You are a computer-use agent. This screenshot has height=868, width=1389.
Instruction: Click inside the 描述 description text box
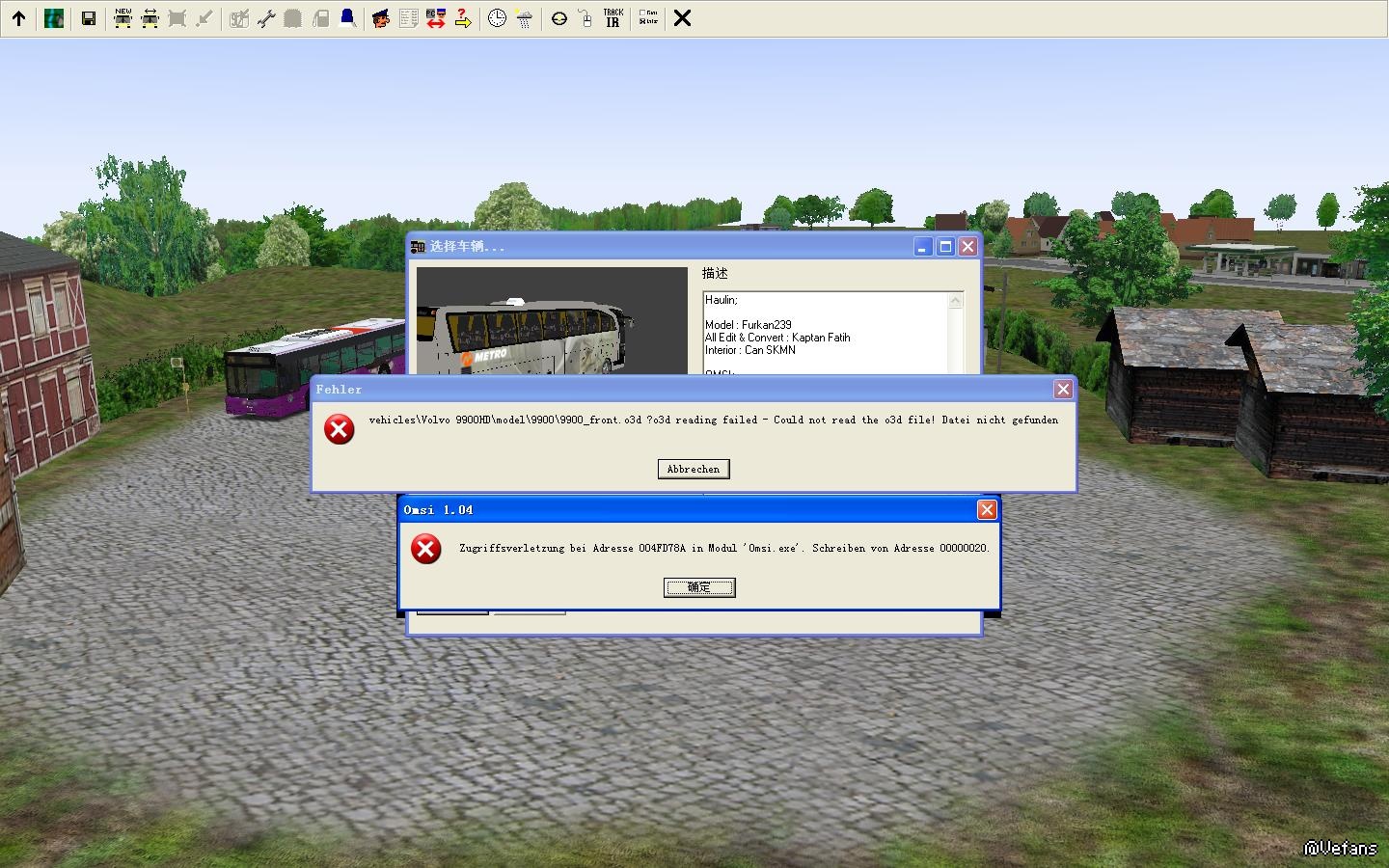826,333
